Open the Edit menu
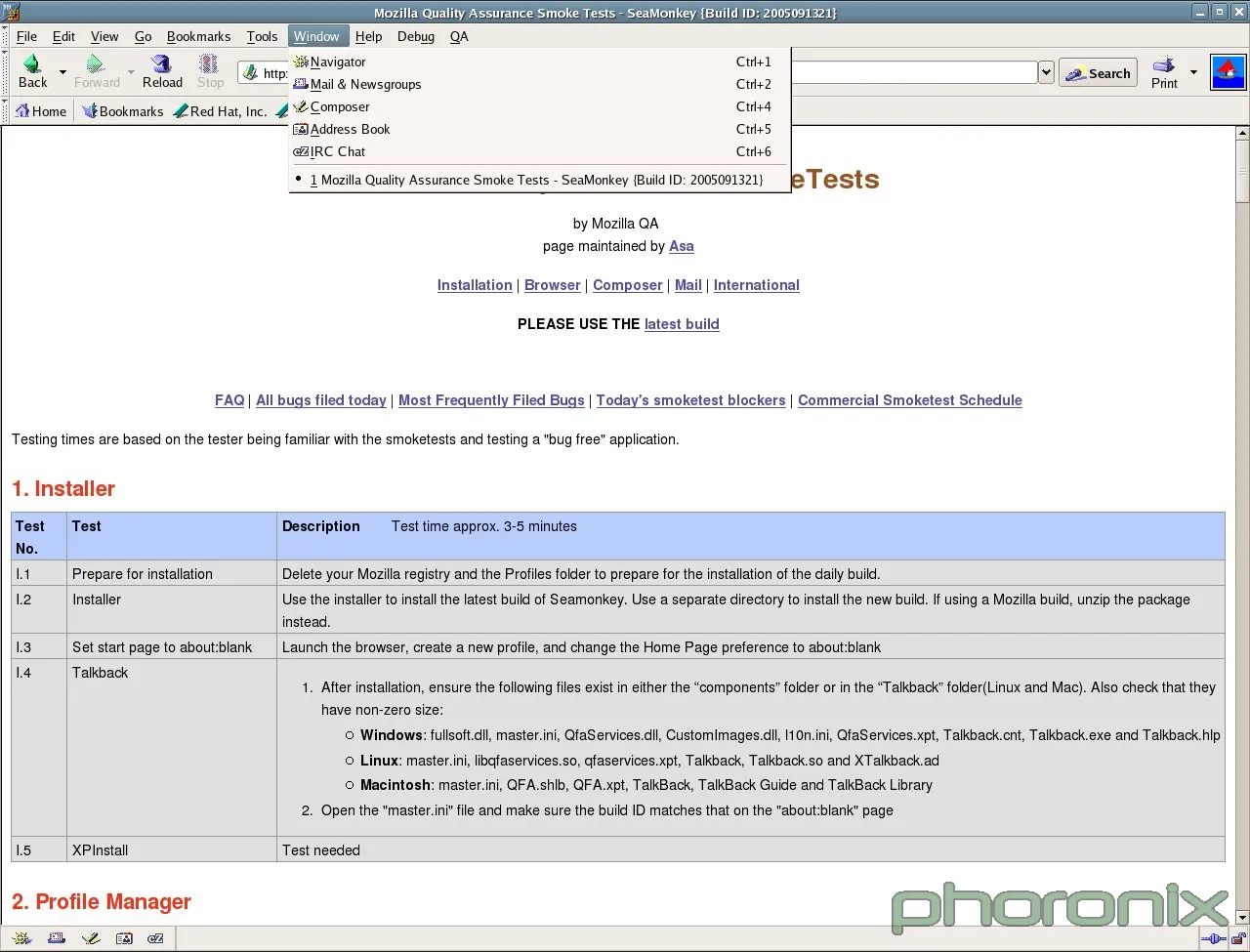 (x=64, y=36)
